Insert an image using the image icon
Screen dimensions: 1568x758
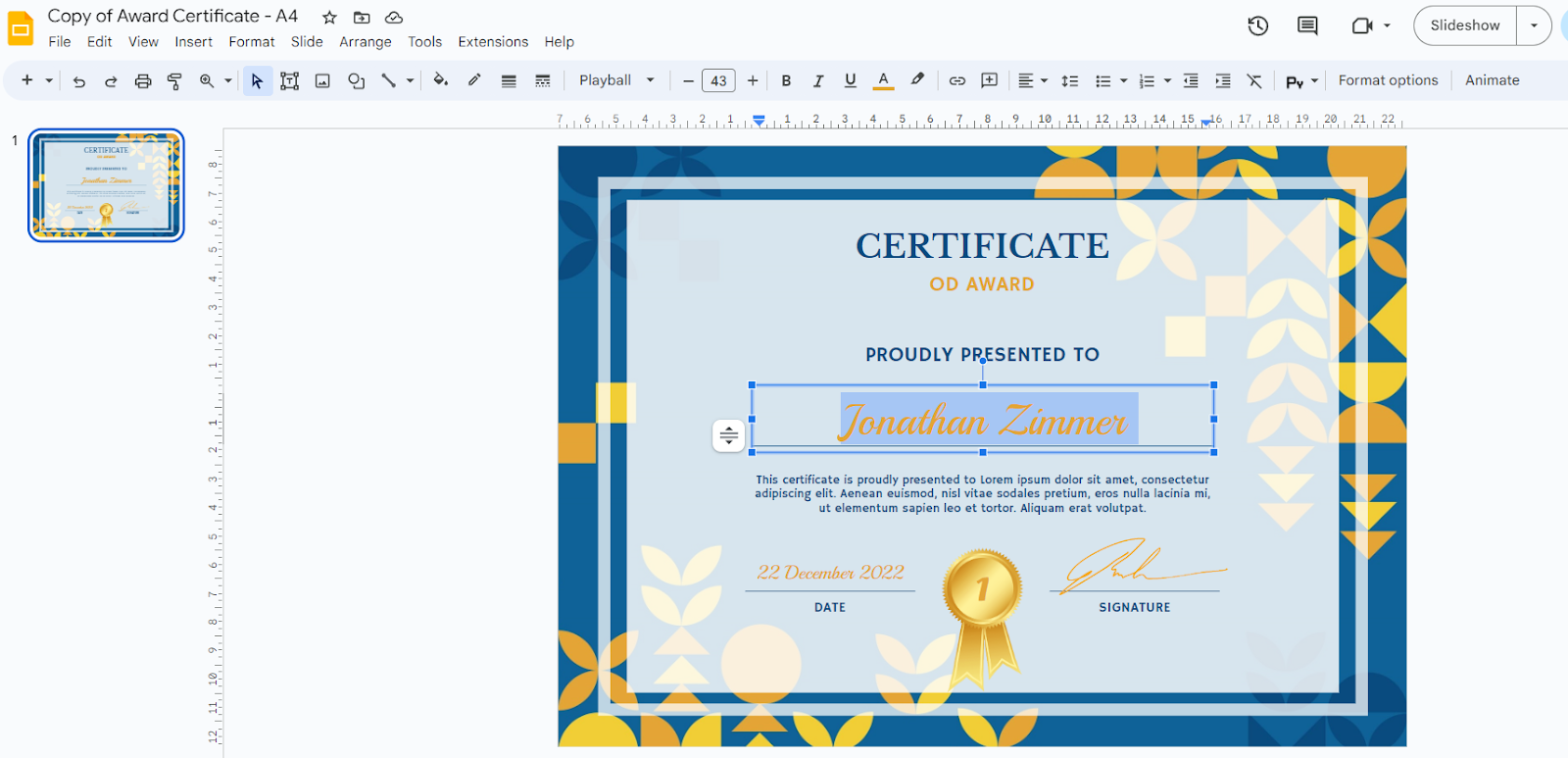click(x=322, y=81)
